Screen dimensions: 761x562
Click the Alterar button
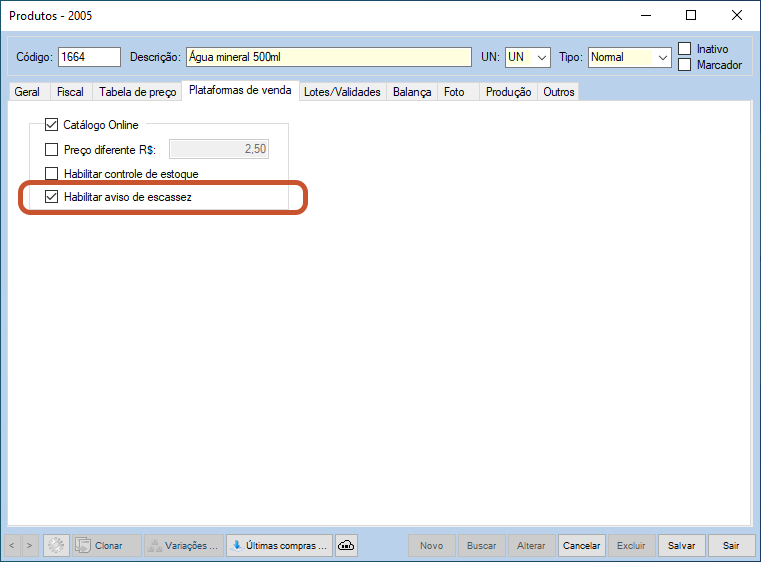point(531,545)
